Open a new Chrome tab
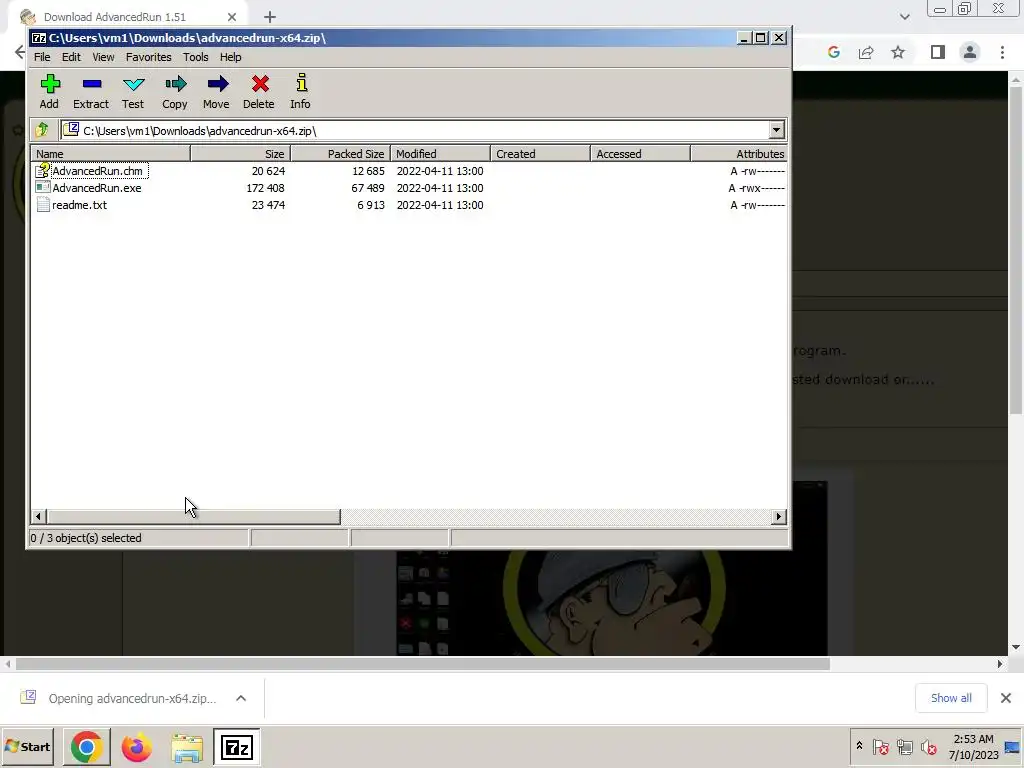 [x=270, y=17]
